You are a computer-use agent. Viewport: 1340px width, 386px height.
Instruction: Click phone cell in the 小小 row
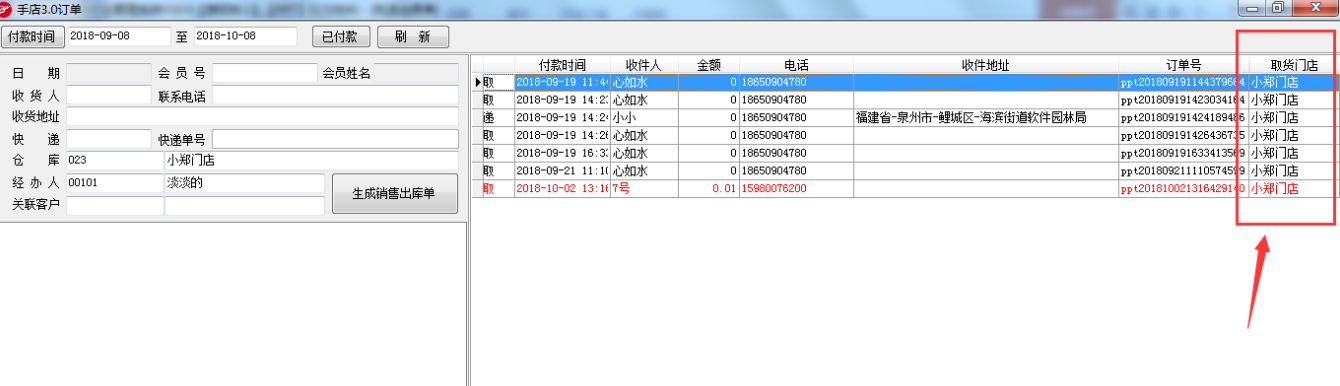coord(796,118)
